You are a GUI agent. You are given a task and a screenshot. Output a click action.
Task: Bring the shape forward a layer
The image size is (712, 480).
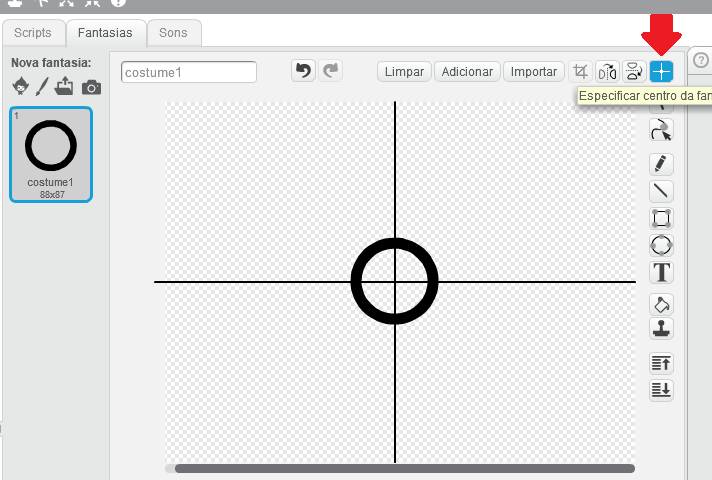[661, 363]
